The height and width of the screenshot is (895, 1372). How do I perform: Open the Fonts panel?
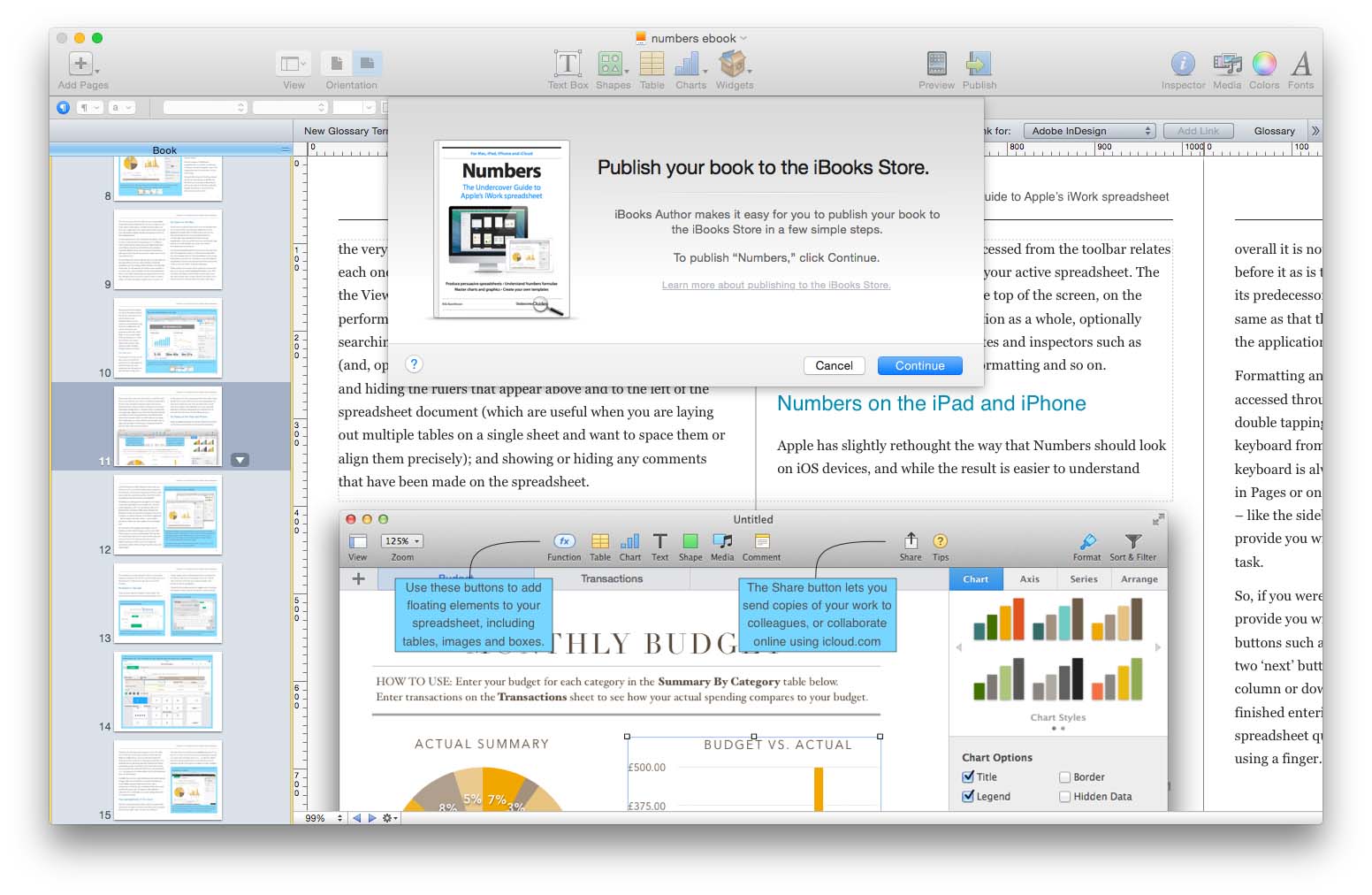click(x=1300, y=64)
